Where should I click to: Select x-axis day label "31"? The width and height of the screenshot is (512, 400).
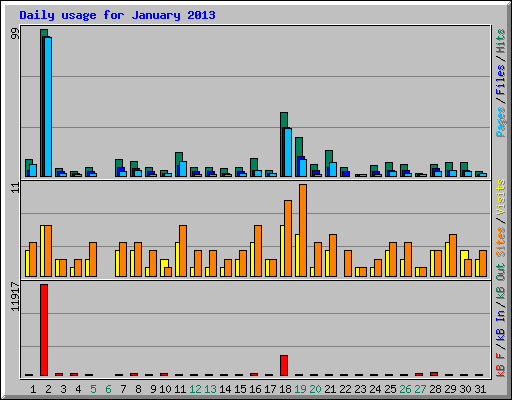480,389
